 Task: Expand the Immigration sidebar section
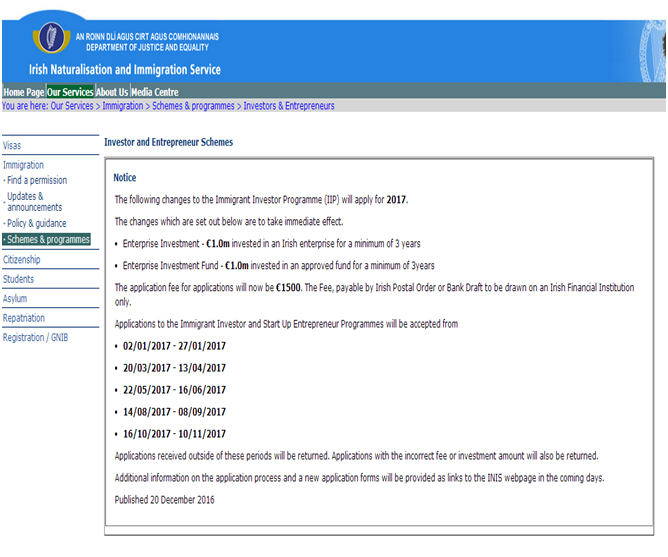24,165
